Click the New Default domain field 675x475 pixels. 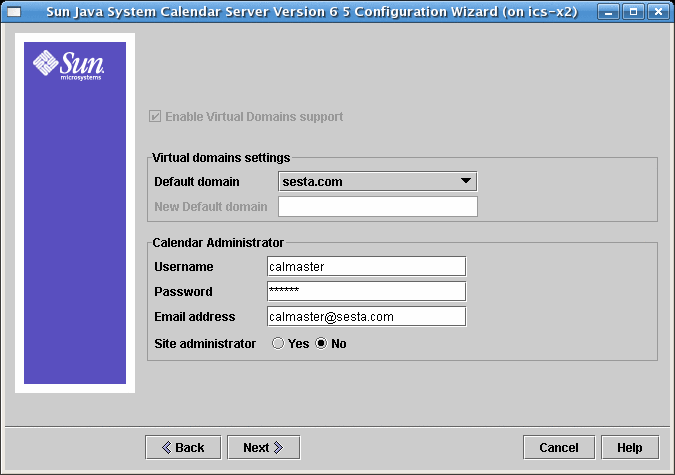coord(378,207)
